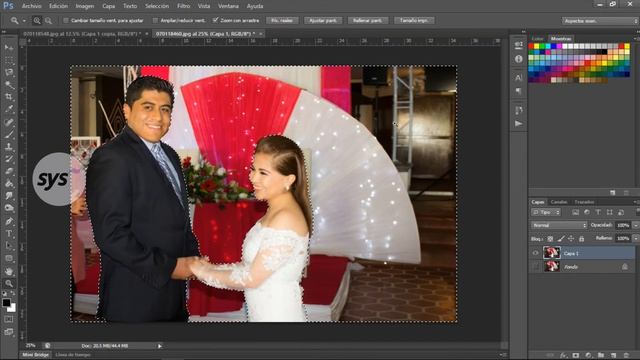Click new adjustment layer icon
The image size is (640, 360).
coord(588,356)
